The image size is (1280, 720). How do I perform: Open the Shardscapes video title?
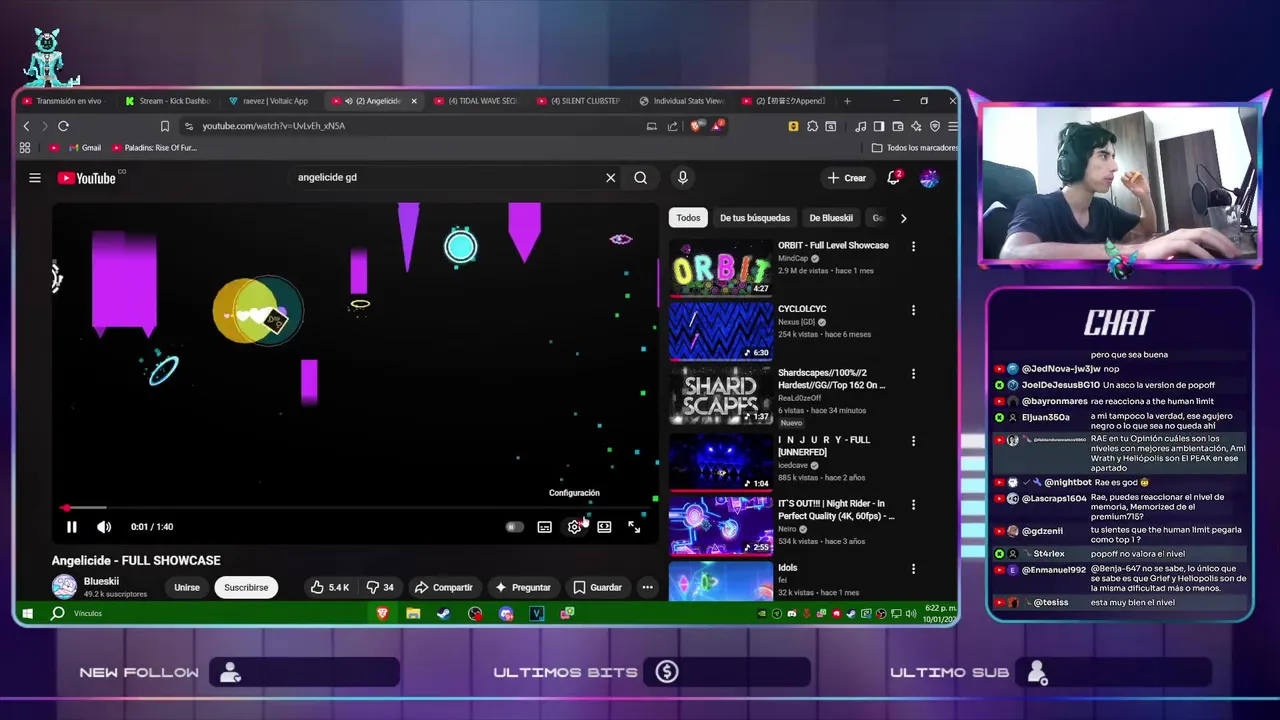coord(831,379)
